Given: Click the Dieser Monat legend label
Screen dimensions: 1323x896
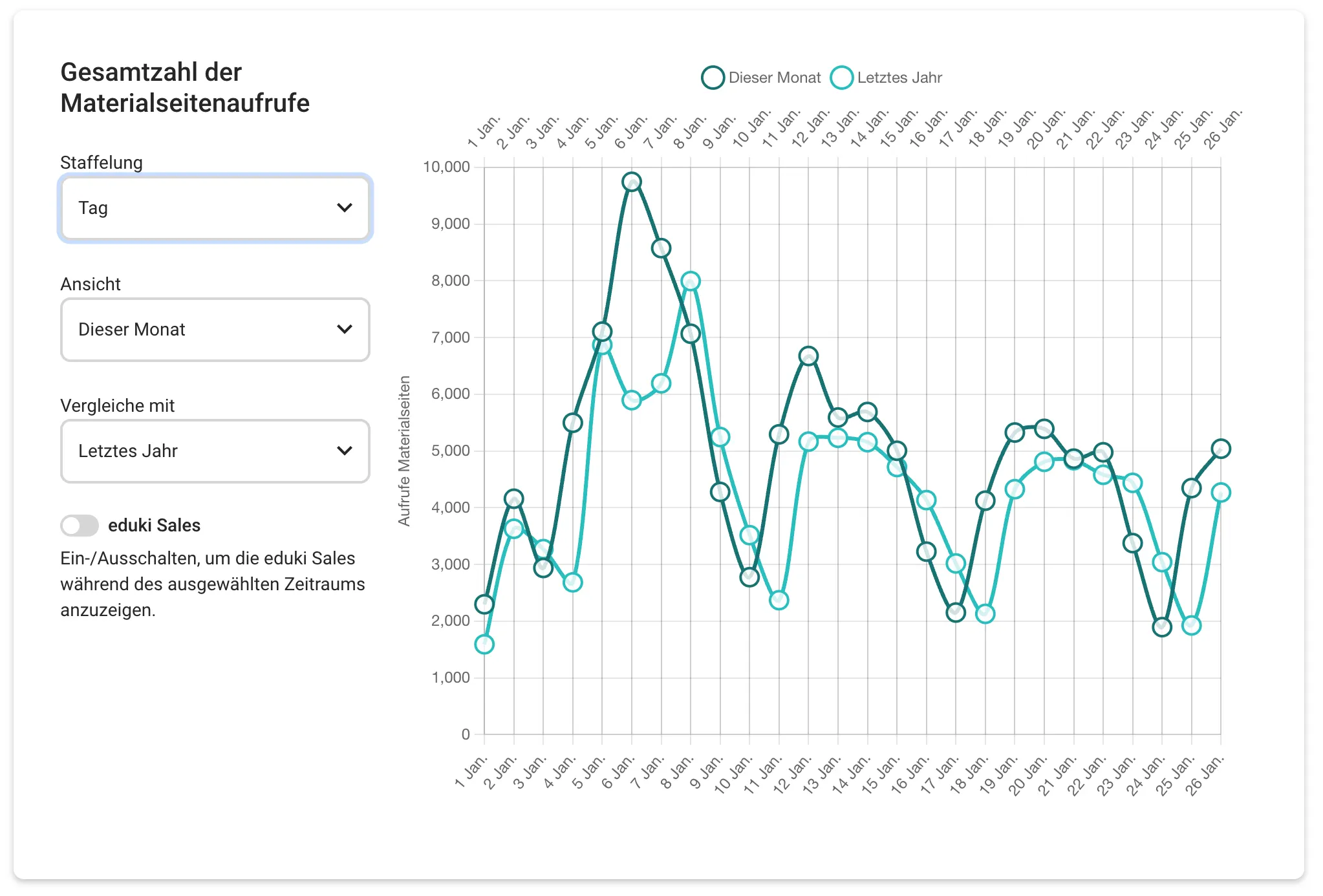Looking at the screenshot, I should [x=774, y=78].
